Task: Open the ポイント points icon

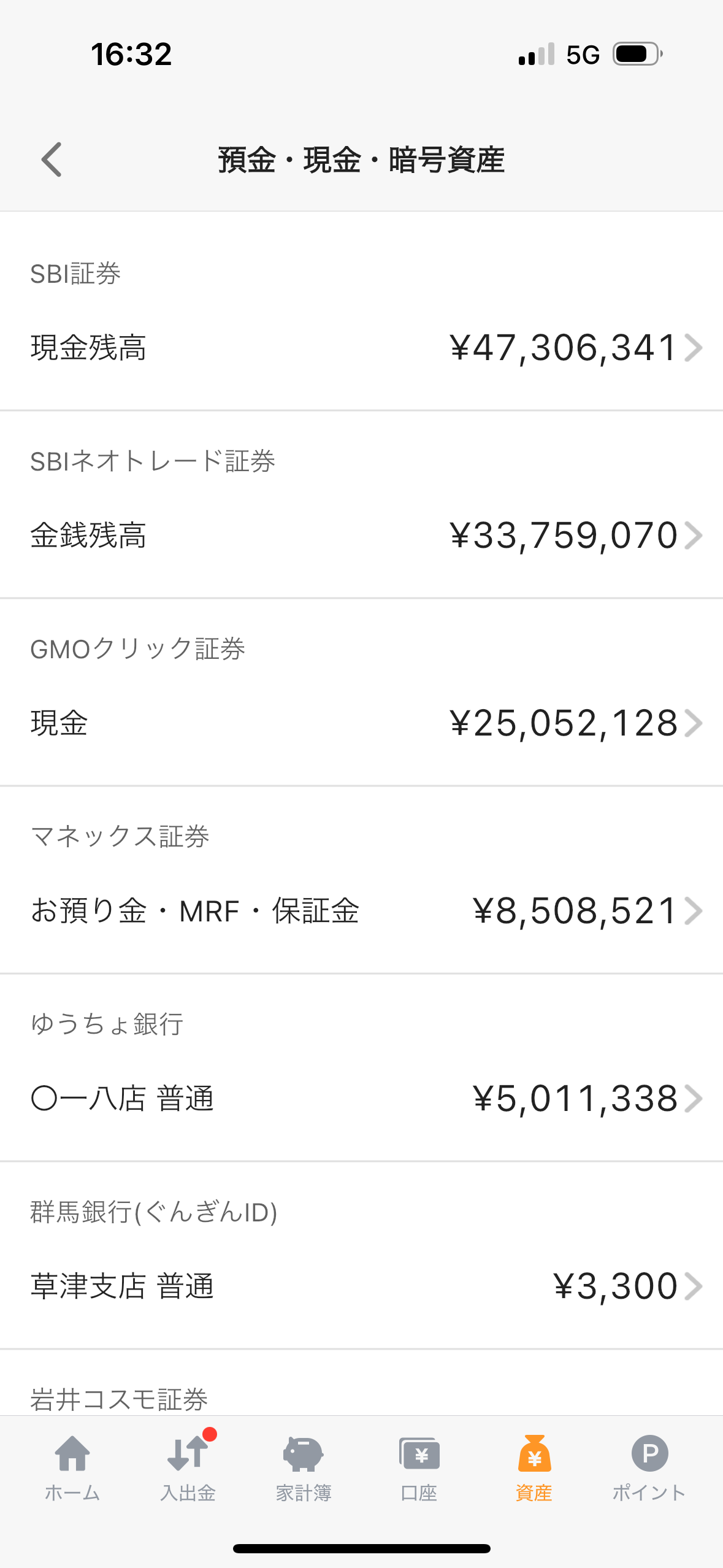Action: [649, 1454]
